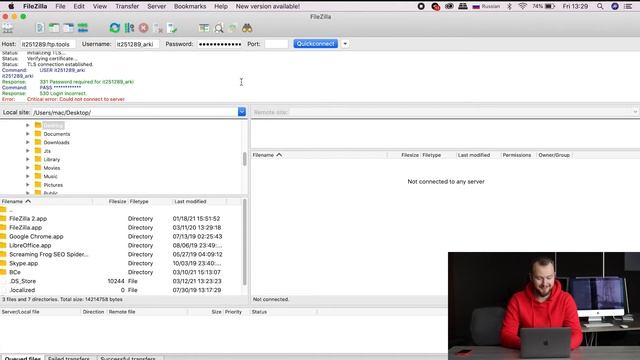Reconnect to the last used server

pos(172,28)
